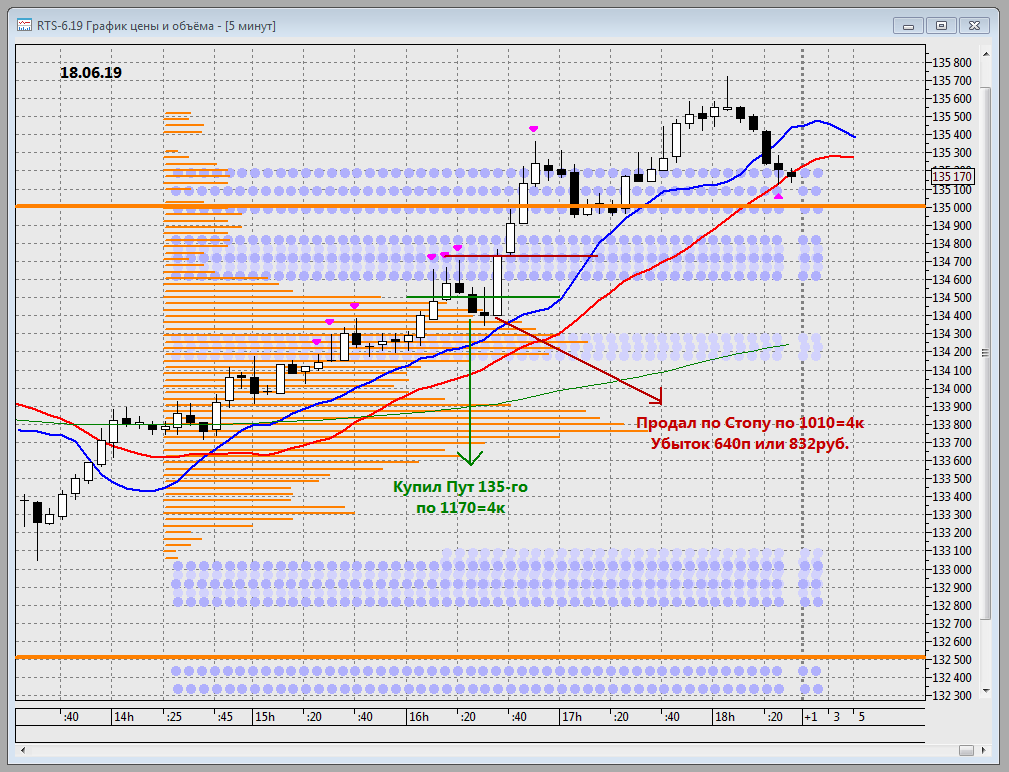
Task: Click the magenta up-triangle below 135 100
Action: pos(779,196)
